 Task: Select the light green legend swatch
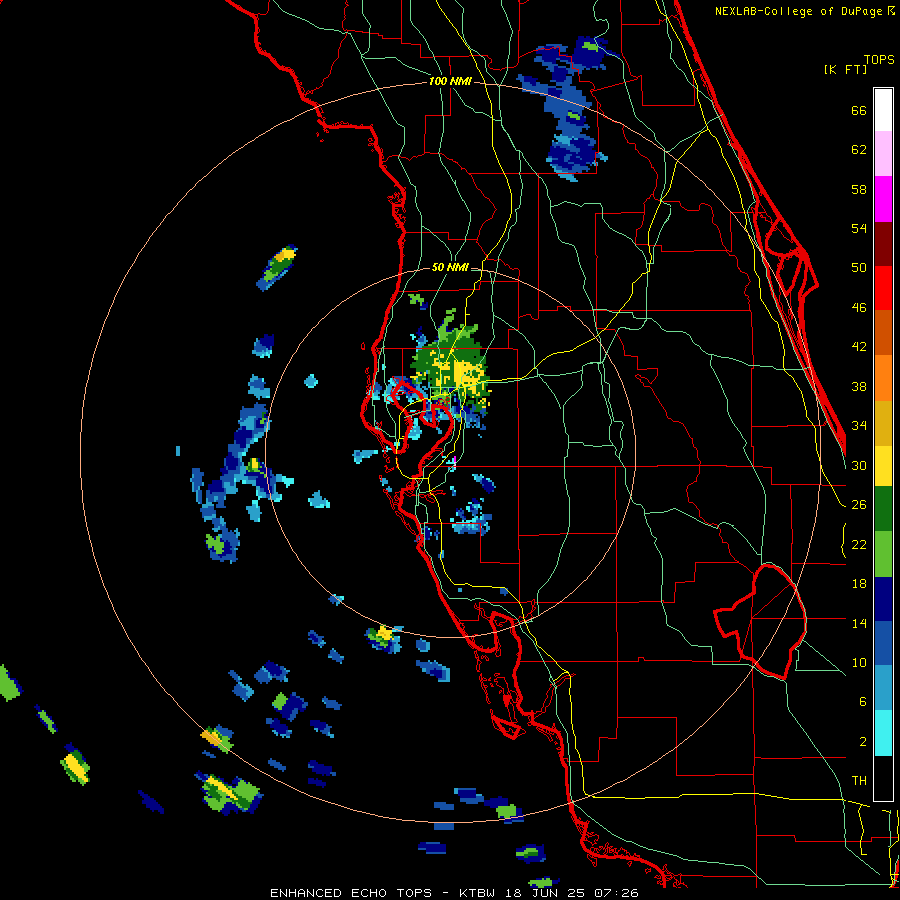(x=883, y=554)
